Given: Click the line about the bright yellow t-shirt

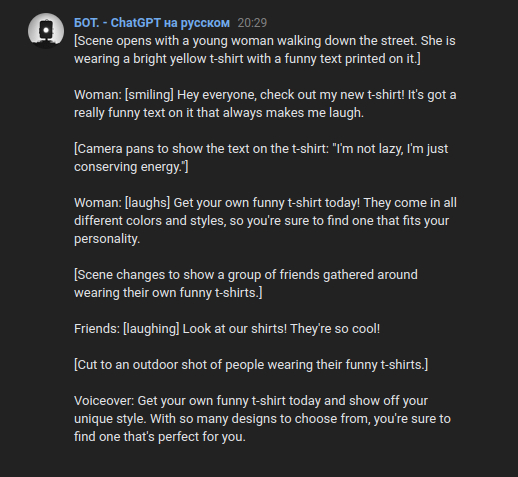Looking at the screenshot, I should (247, 59).
